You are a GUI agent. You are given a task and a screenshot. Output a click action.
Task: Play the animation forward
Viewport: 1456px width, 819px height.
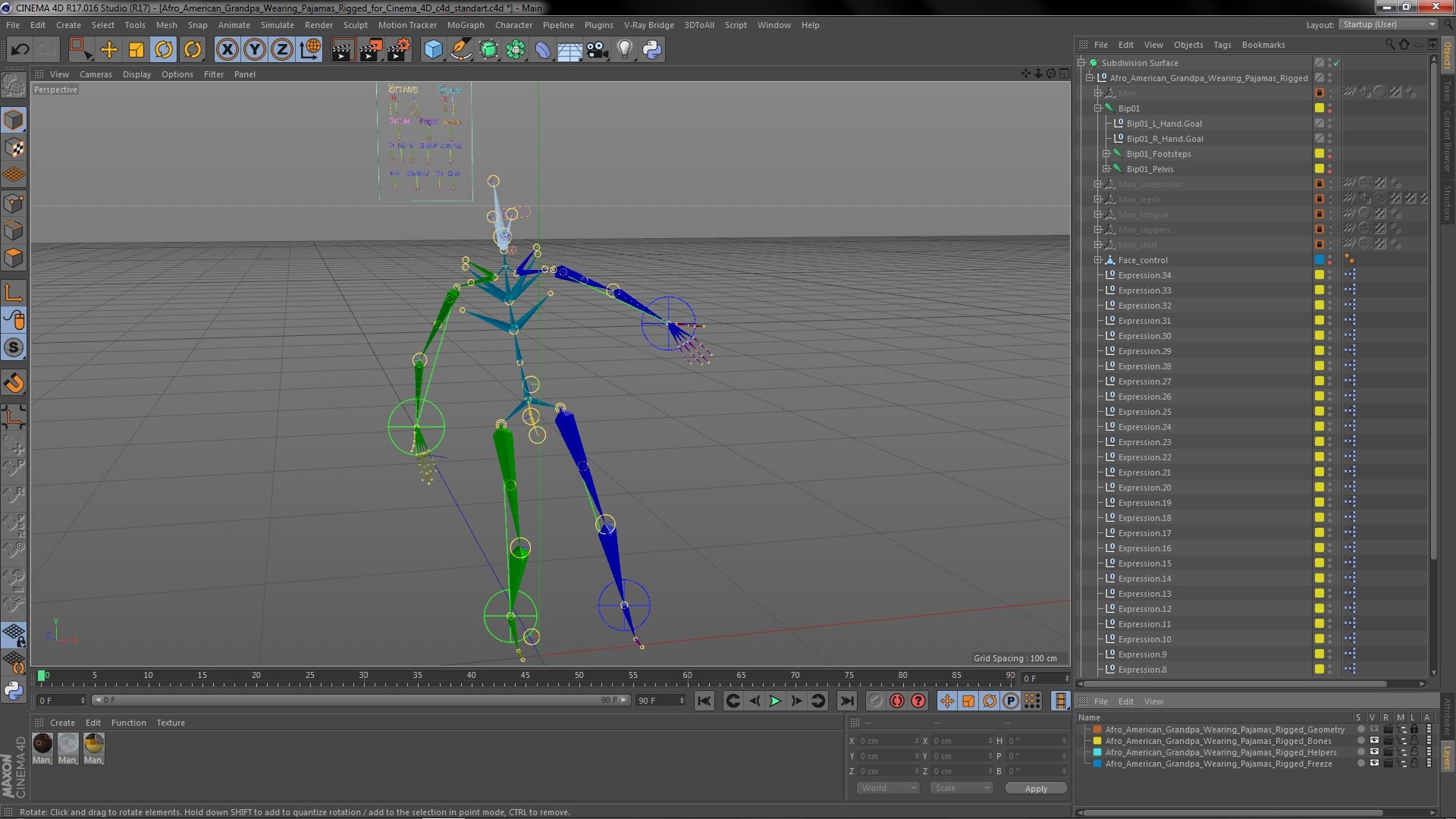775,701
